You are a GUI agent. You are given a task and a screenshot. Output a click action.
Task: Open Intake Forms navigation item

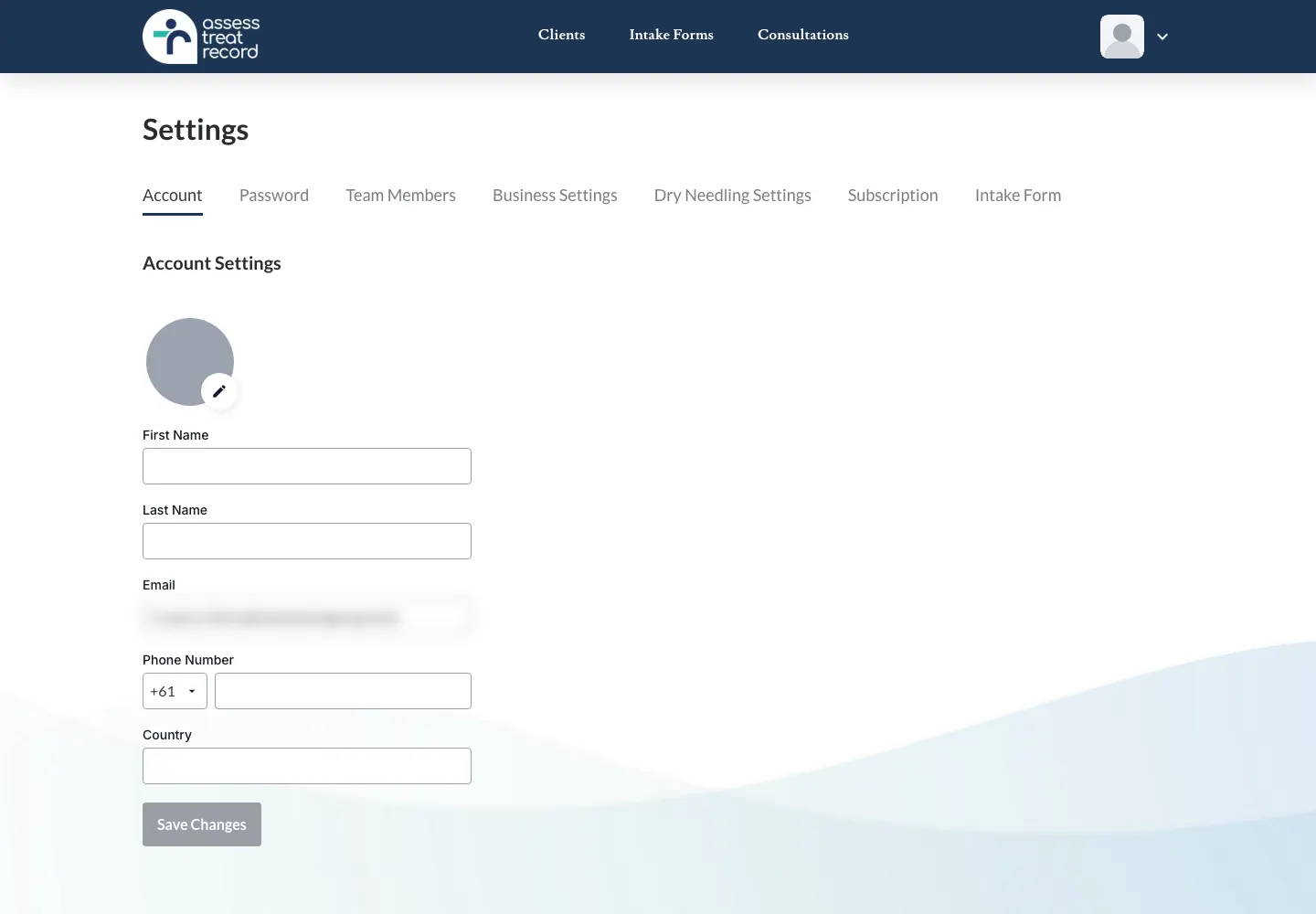(x=672, y=35)
